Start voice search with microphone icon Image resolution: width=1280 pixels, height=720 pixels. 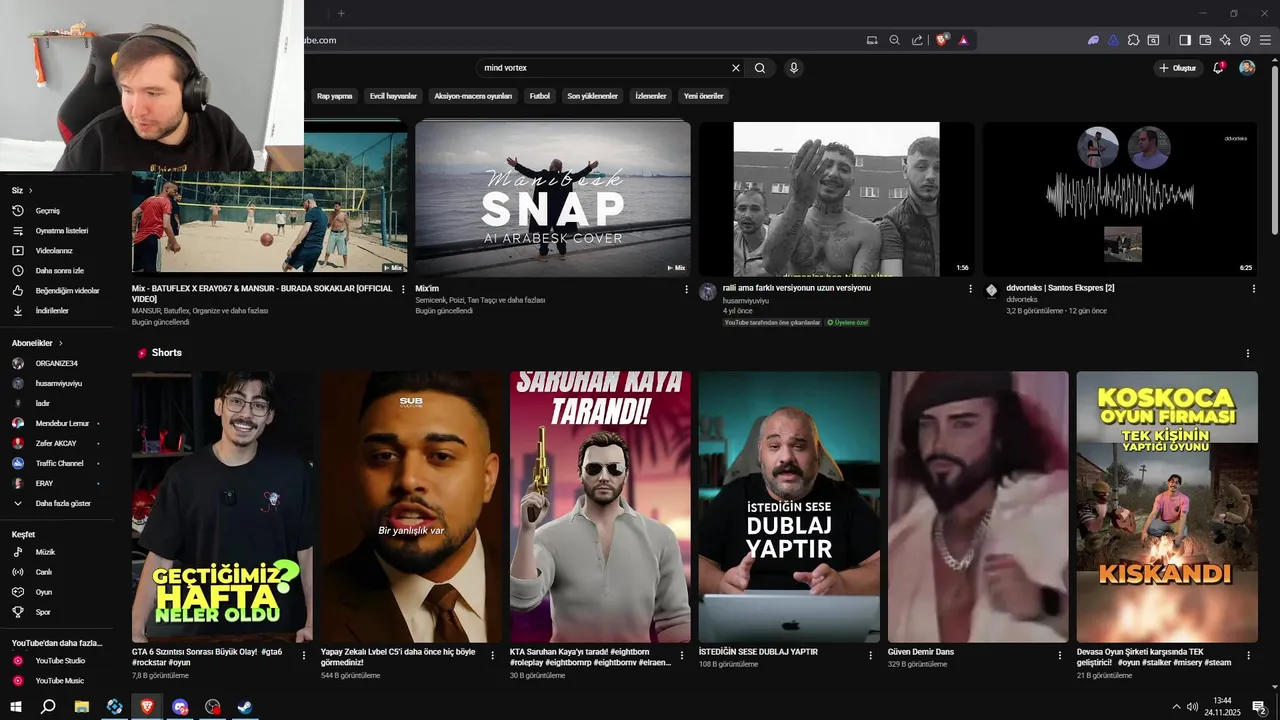click(794, 68)
